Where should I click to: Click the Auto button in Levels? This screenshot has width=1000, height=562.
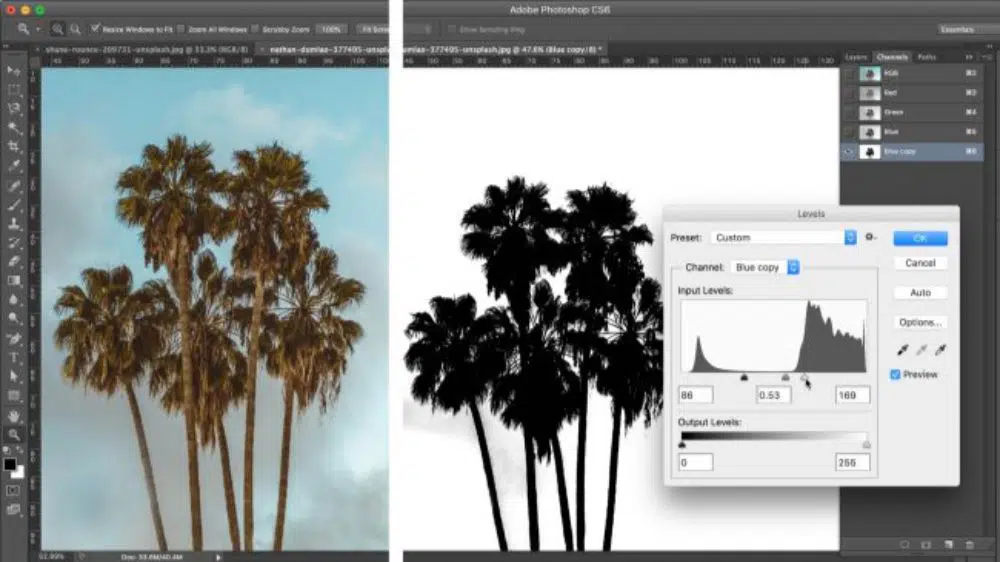pyautogui.click(x=919, y=293)
